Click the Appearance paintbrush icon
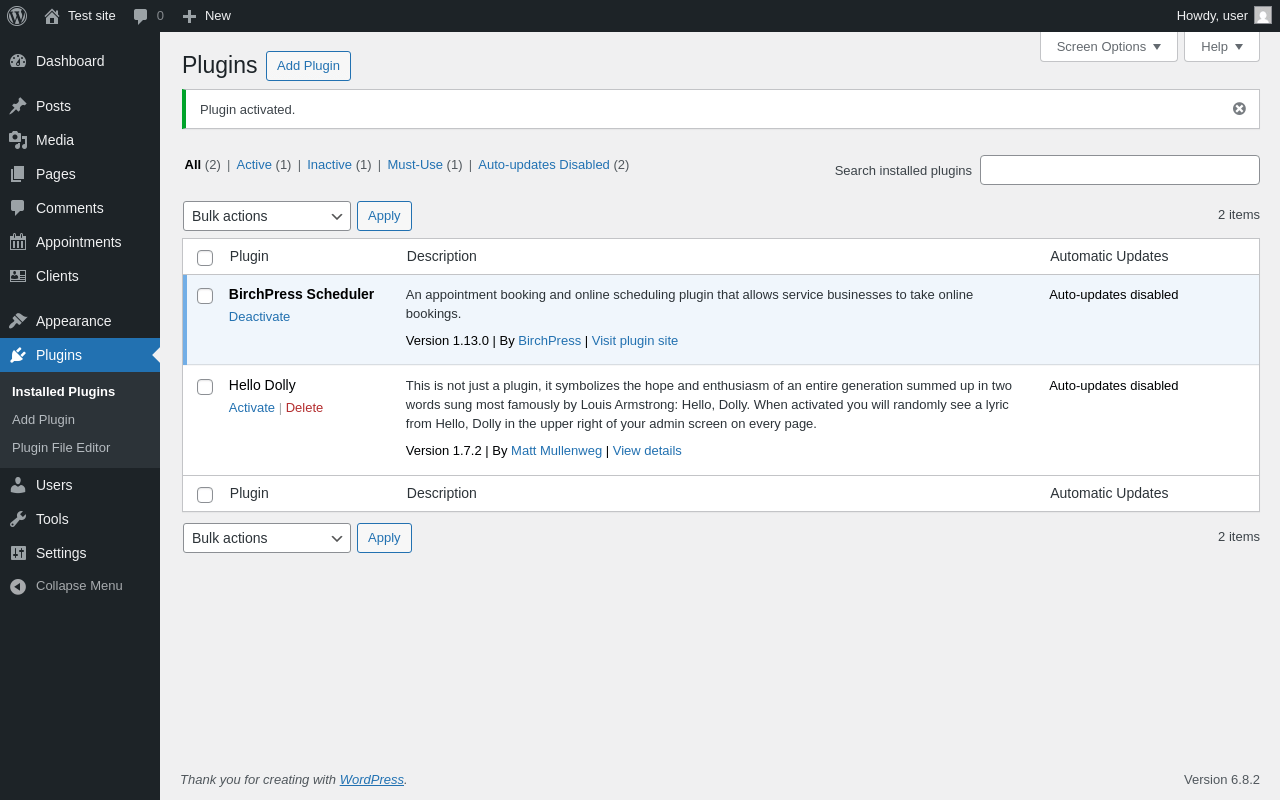The height and width of the screenshot is (800, 1280). pos(18,321)
